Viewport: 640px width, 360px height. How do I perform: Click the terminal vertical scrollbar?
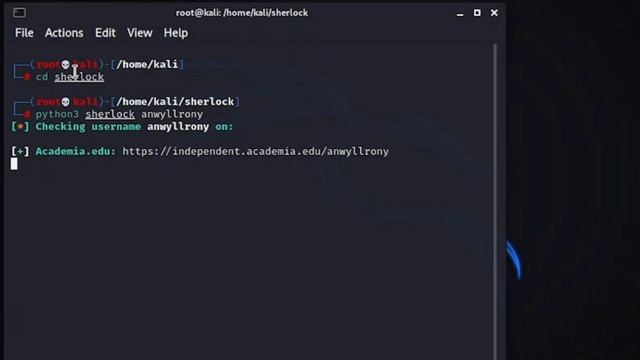click(x=495, y=202)
